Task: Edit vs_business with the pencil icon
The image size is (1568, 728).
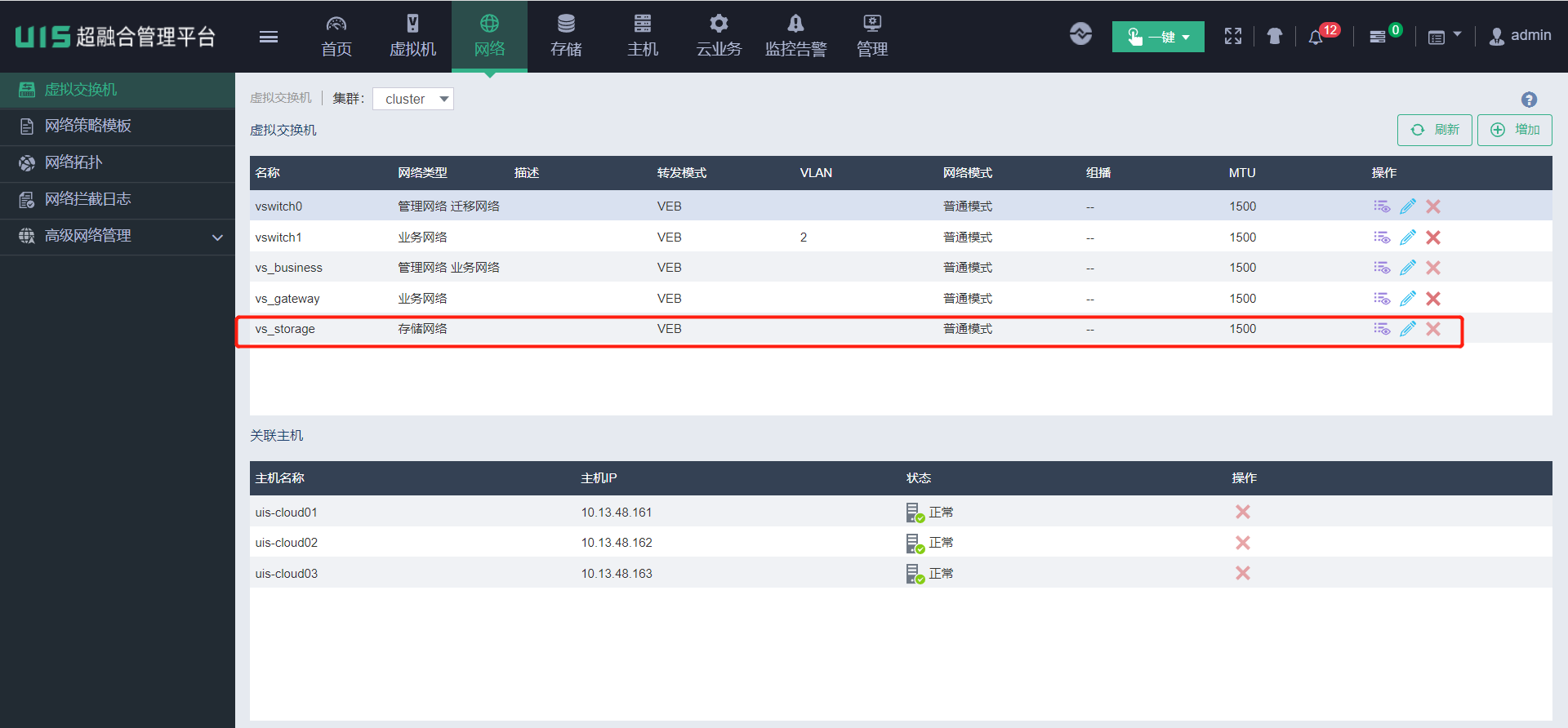Action: coord(1408,268)
